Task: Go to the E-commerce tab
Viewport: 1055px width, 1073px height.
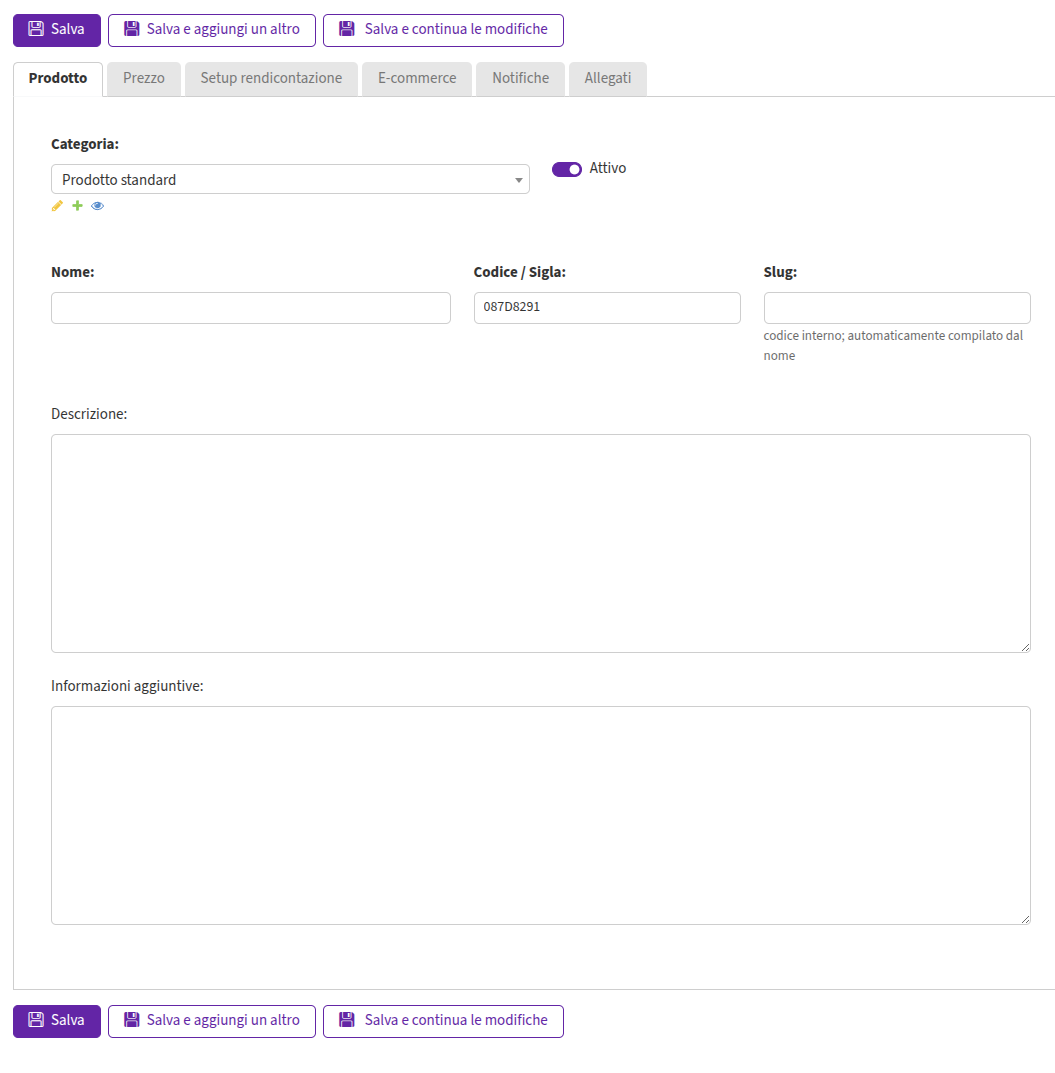Action: click(x=417, y=79)
